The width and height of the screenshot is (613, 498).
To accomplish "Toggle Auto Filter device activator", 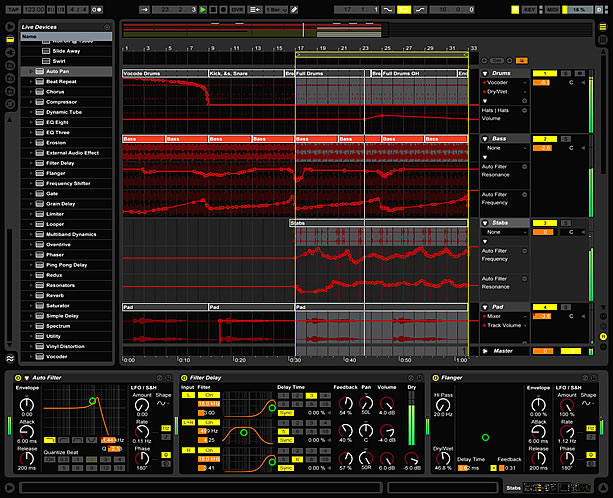I will [x=18, y=378].
